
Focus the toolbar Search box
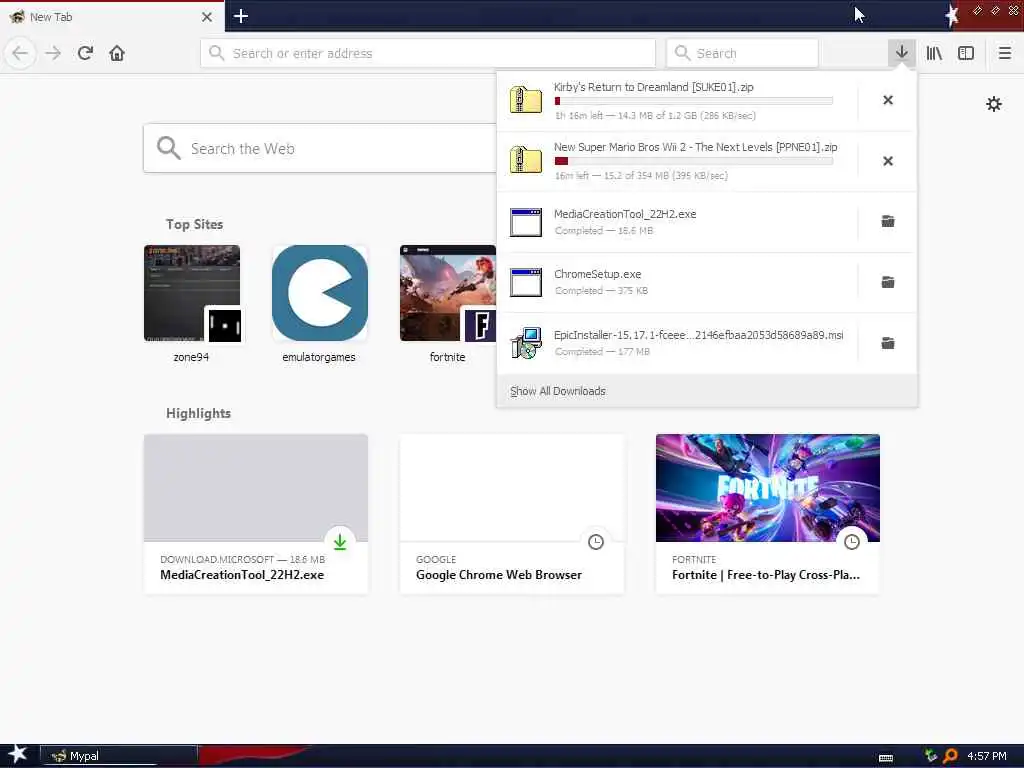(742, 53)
